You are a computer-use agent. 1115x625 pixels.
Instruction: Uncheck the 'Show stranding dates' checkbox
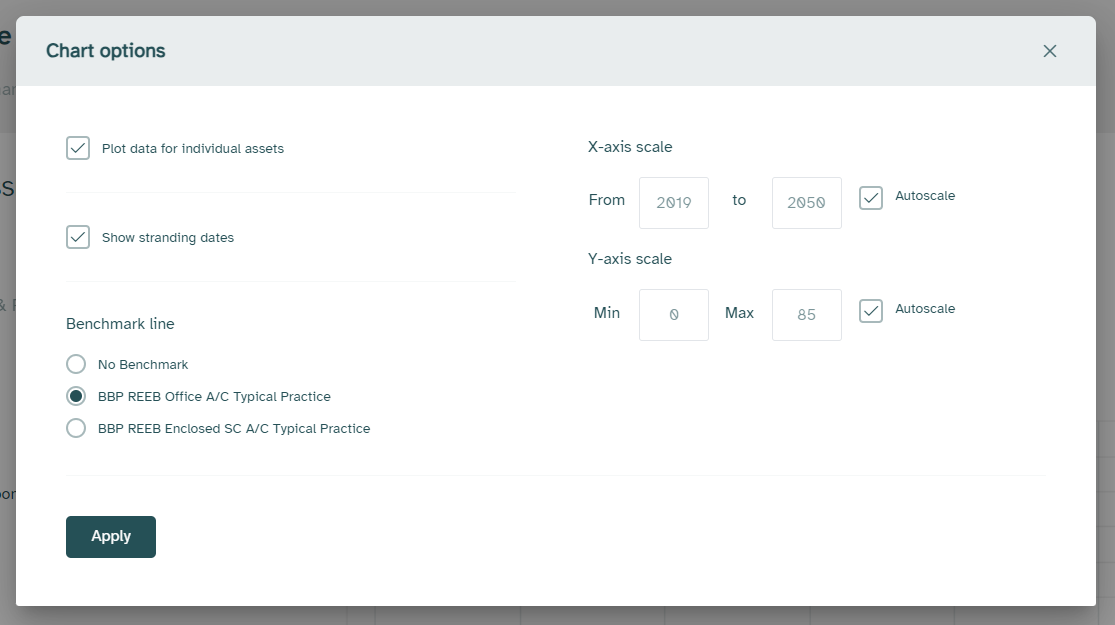point(78,238)
